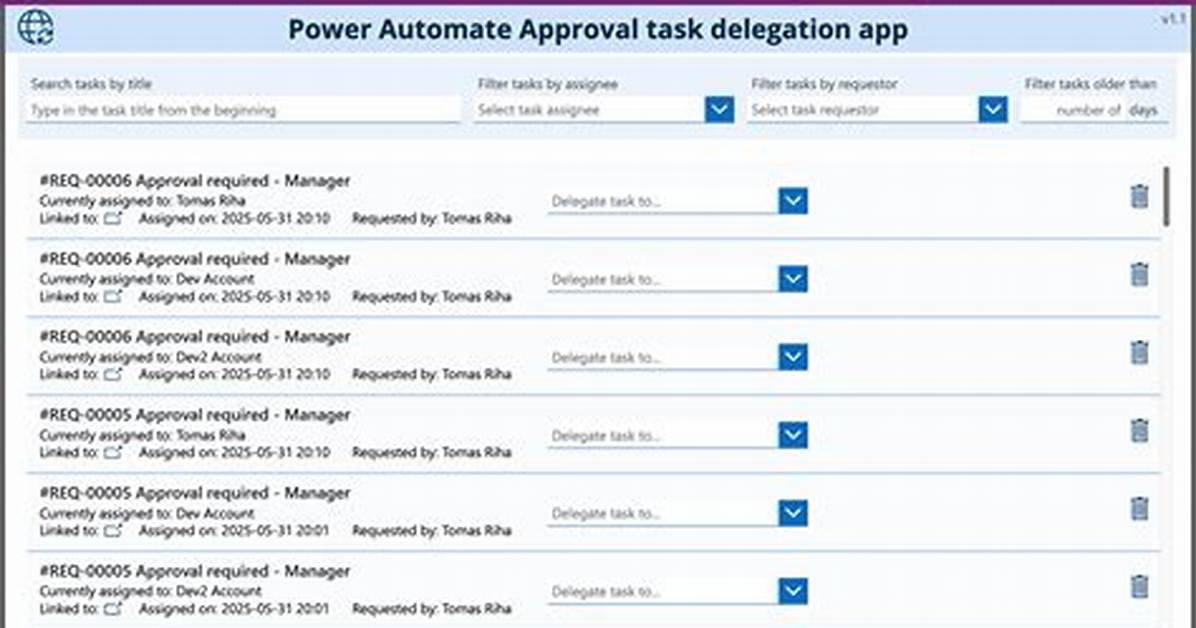Select the REQ-00005 title assigned to Dev Account
The width and height of the screenshot is (1196, 628).
click(195, 493)
